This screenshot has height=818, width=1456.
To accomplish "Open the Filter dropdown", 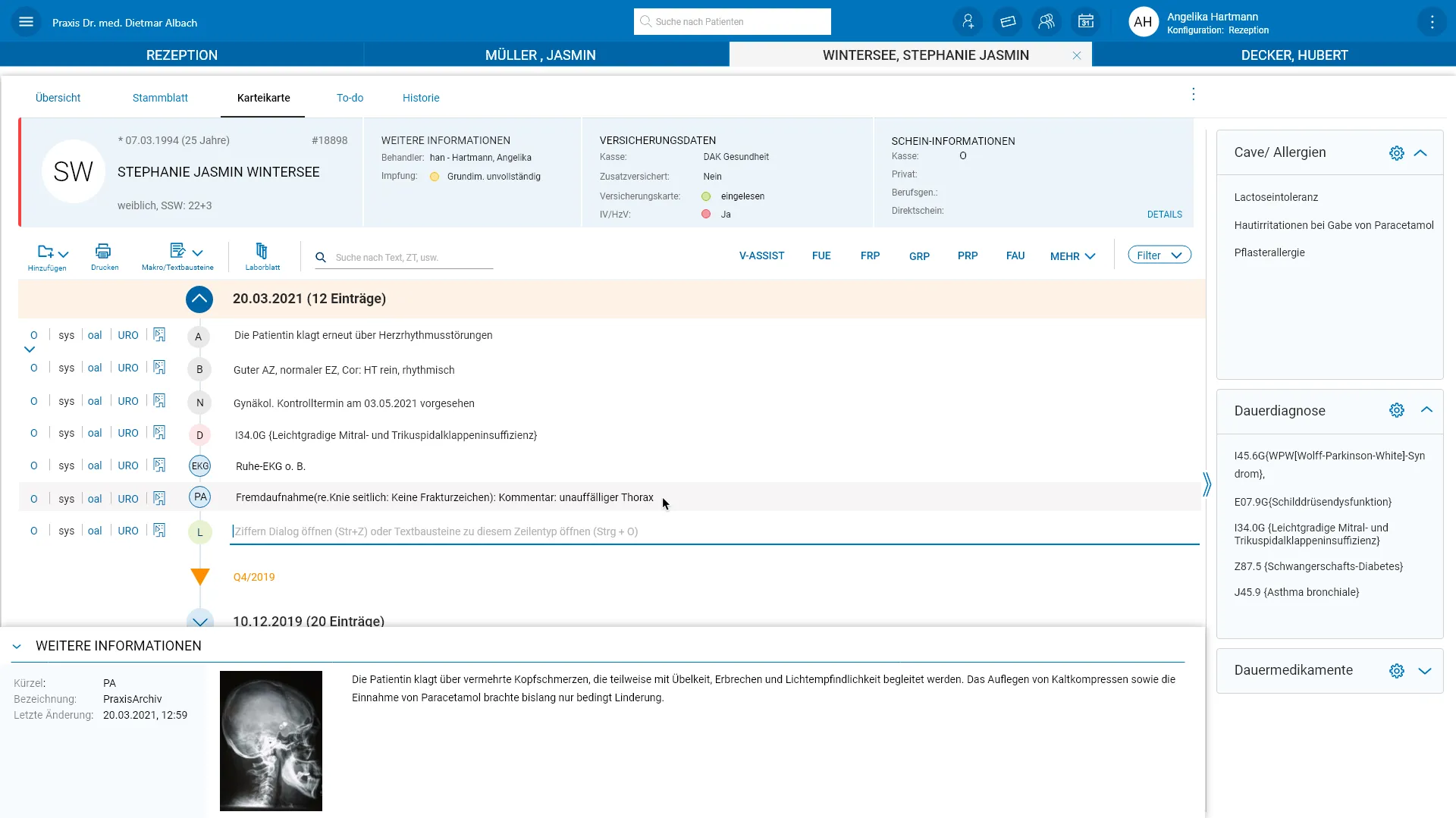I will [x=1159, y=255].
